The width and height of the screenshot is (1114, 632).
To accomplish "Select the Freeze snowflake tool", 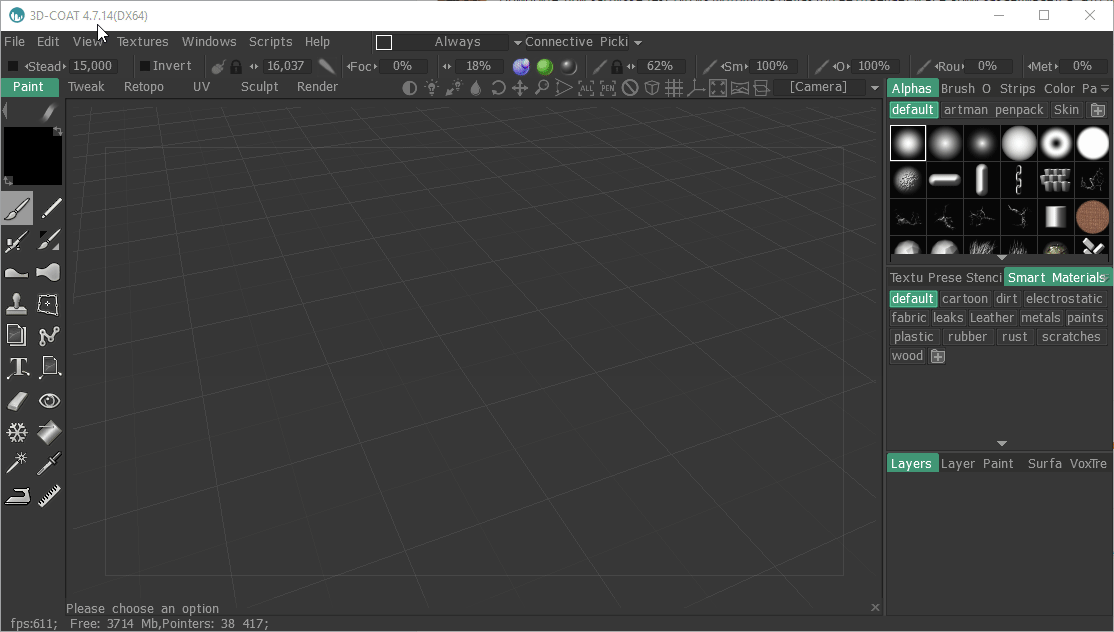I will coord(16,432).
